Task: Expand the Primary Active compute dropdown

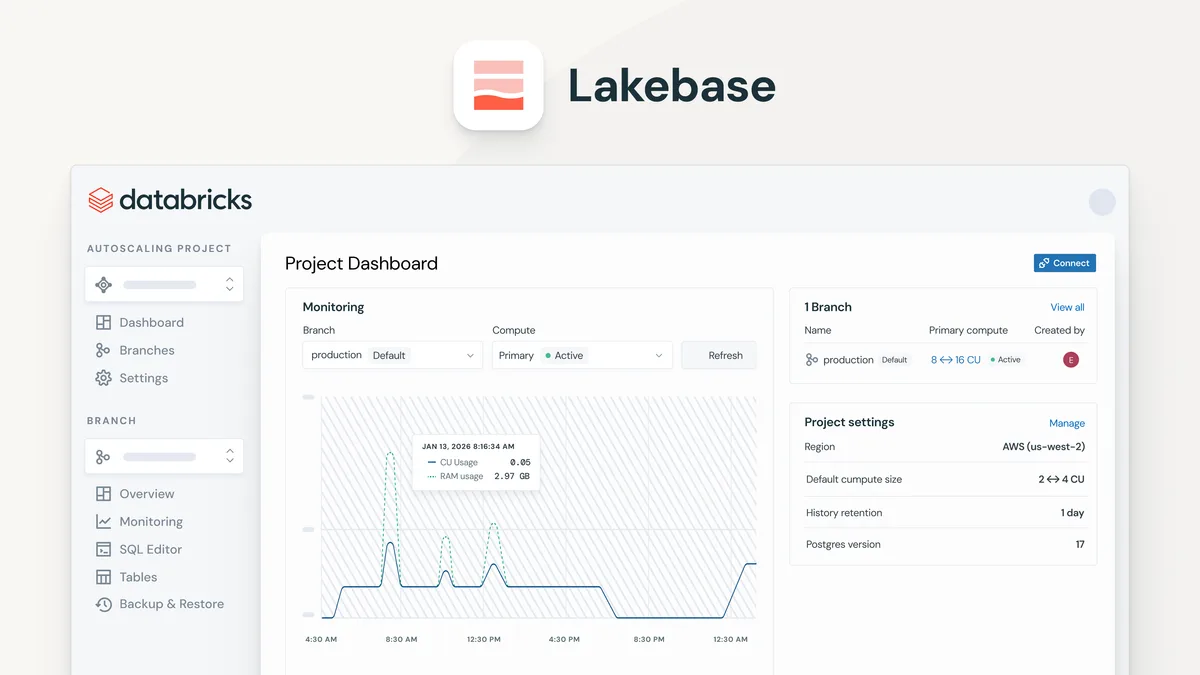Action: (582, 355)
